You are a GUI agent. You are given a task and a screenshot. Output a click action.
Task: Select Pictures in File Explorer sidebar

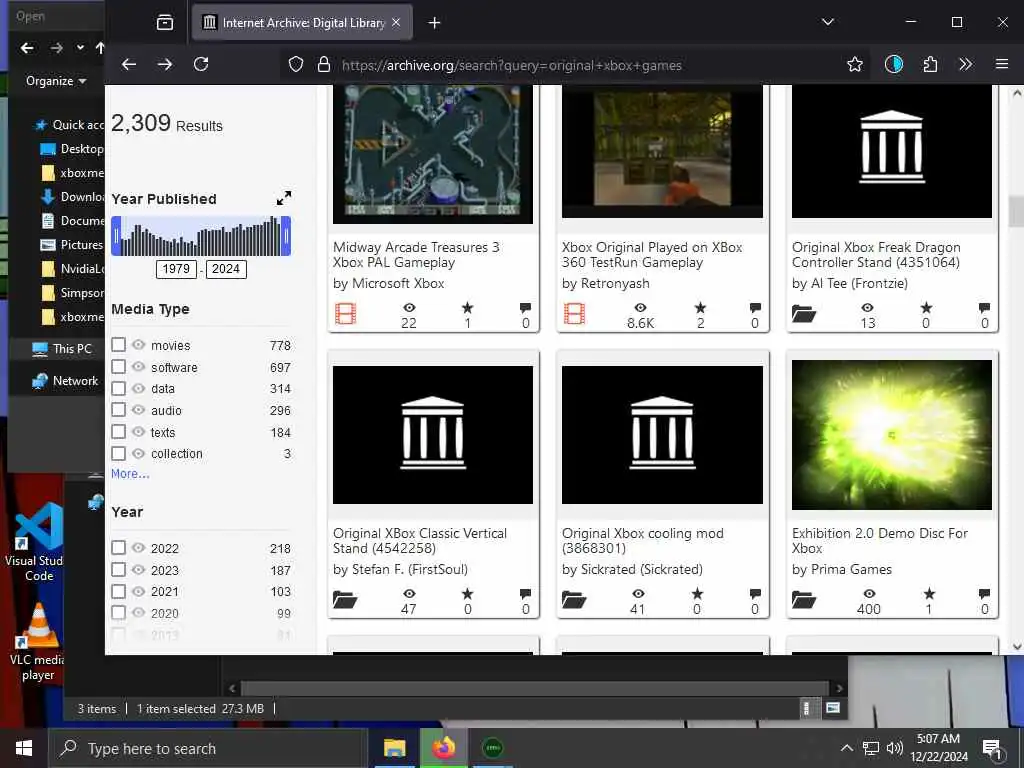72,245
